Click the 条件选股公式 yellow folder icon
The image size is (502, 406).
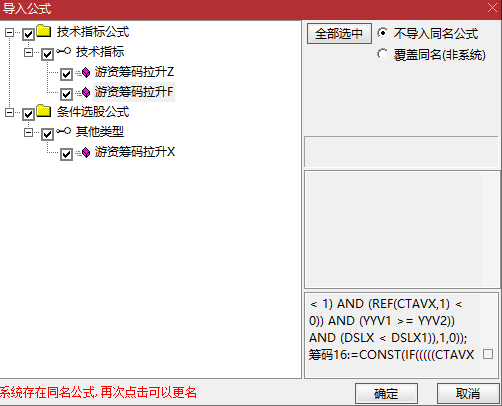(44, 111)
